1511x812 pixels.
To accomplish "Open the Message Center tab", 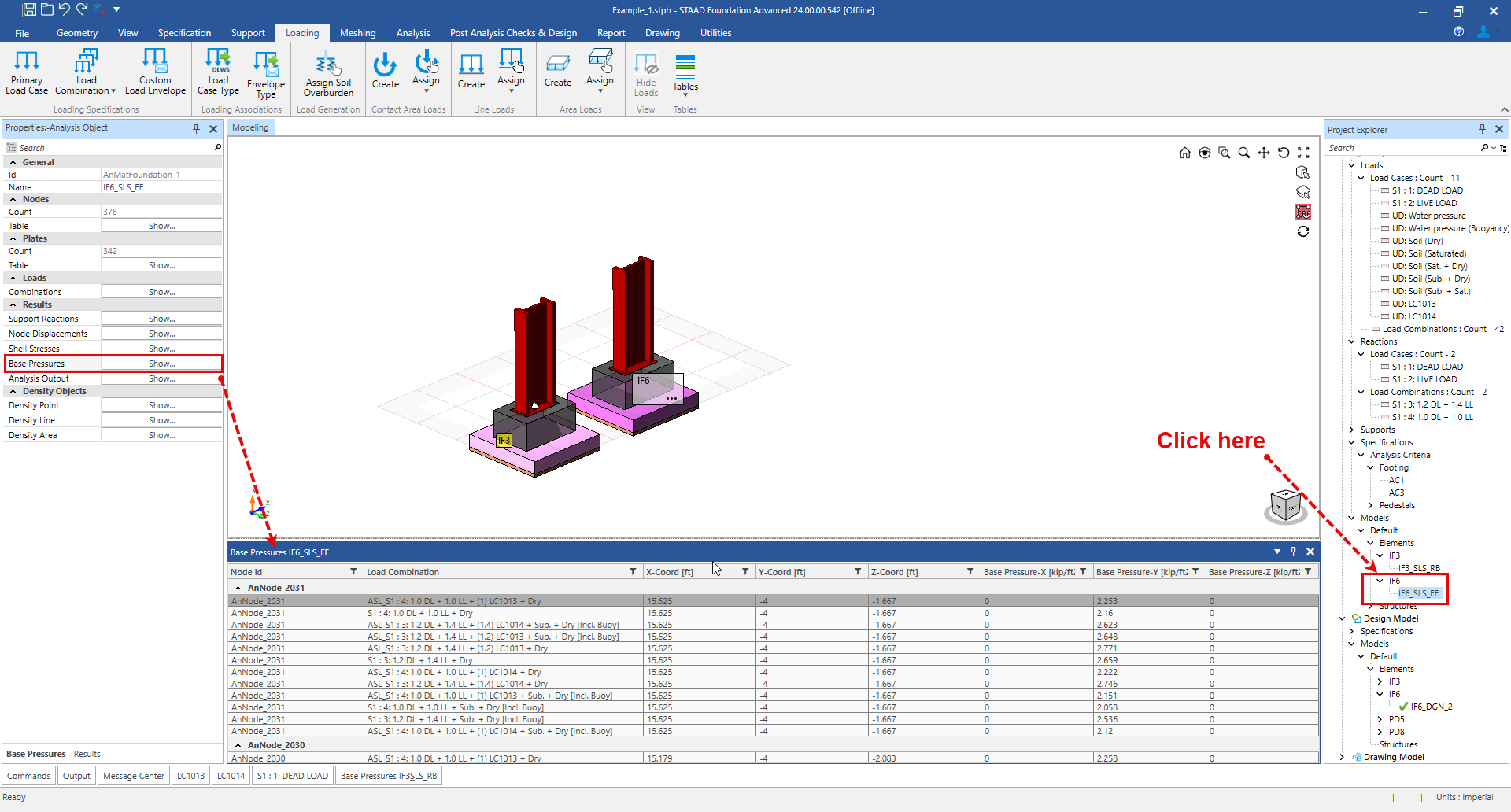I will pyautogui.click(x=134, y=776).
